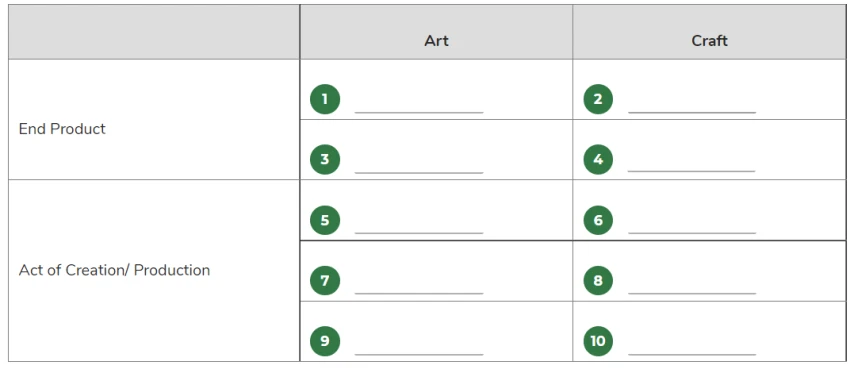
Task: Focus the answer blank next to number 4
Action: tap(692, 171)
